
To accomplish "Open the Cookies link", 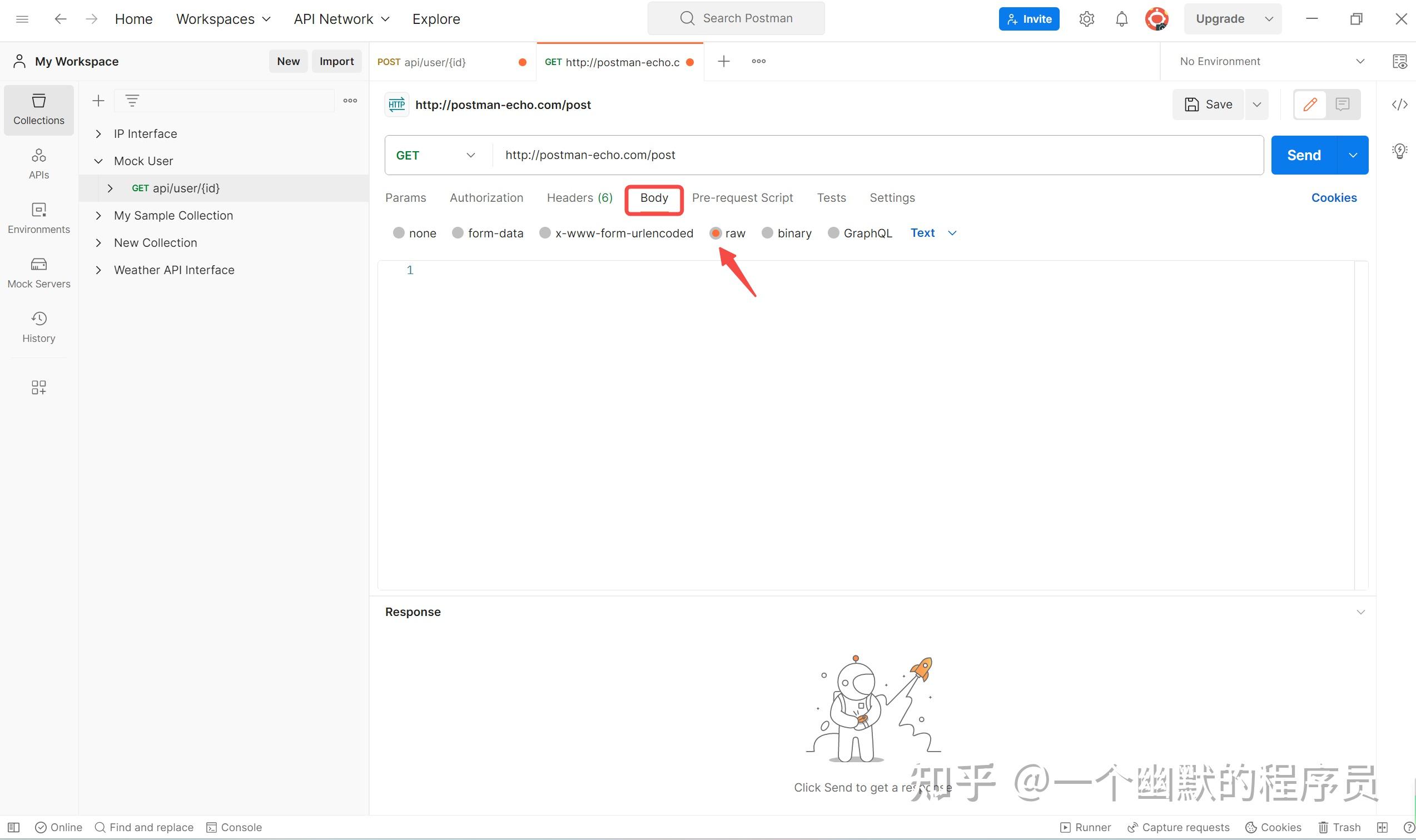I will (1333, 197).
